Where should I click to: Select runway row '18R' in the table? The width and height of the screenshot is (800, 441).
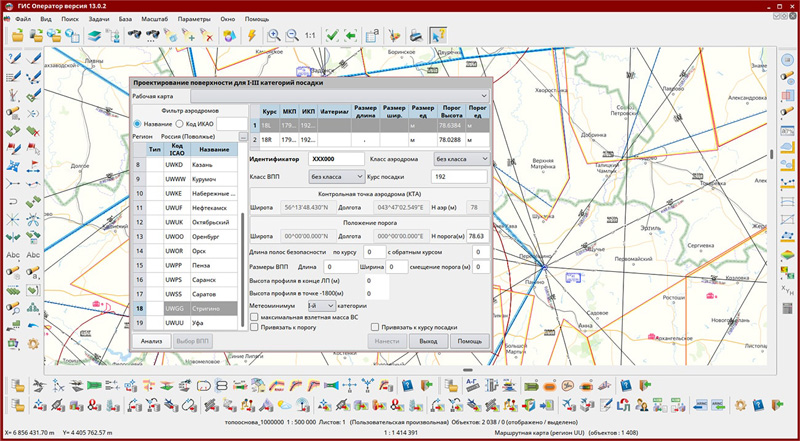(369, 139)
